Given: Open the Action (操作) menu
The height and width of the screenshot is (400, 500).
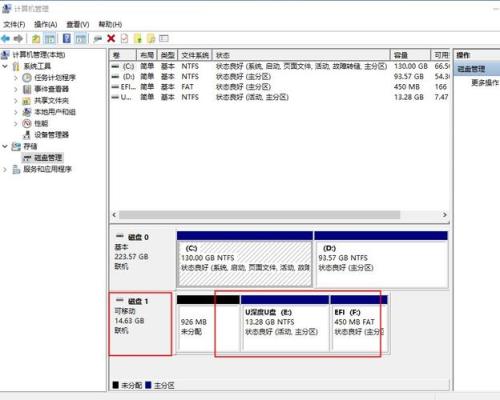Looking at the screenshot, I should point(46,24).
